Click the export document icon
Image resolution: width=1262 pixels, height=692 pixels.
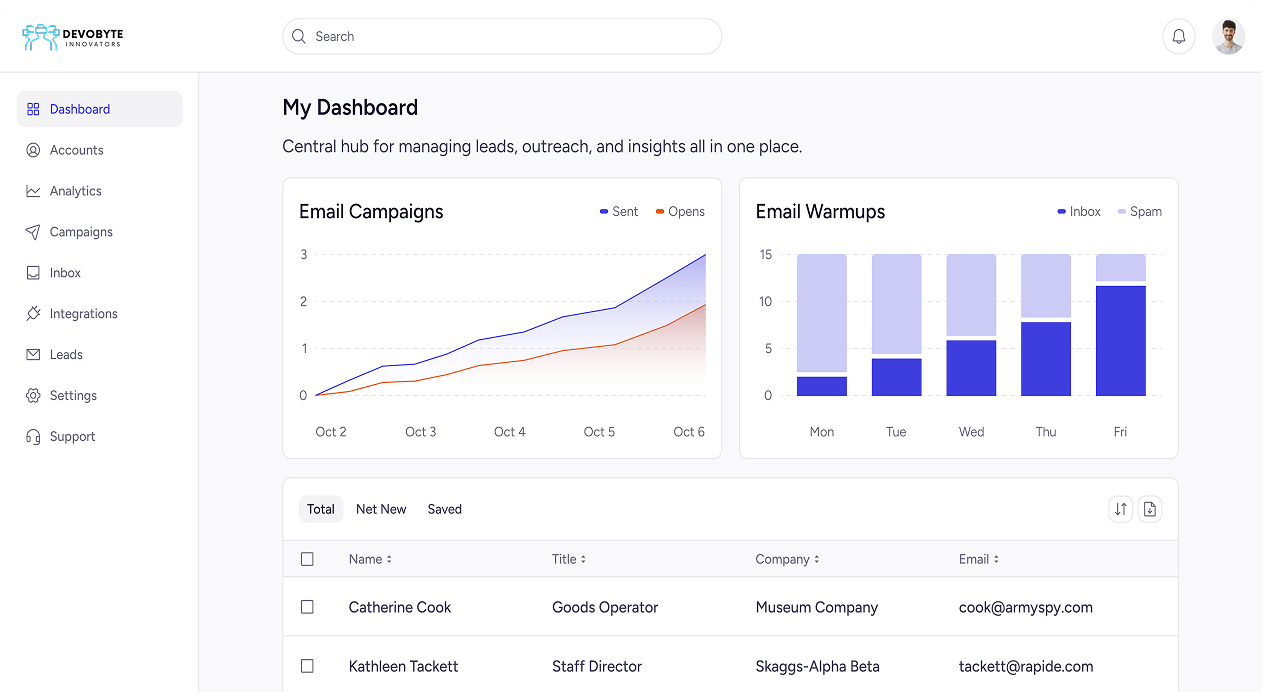1149,509
